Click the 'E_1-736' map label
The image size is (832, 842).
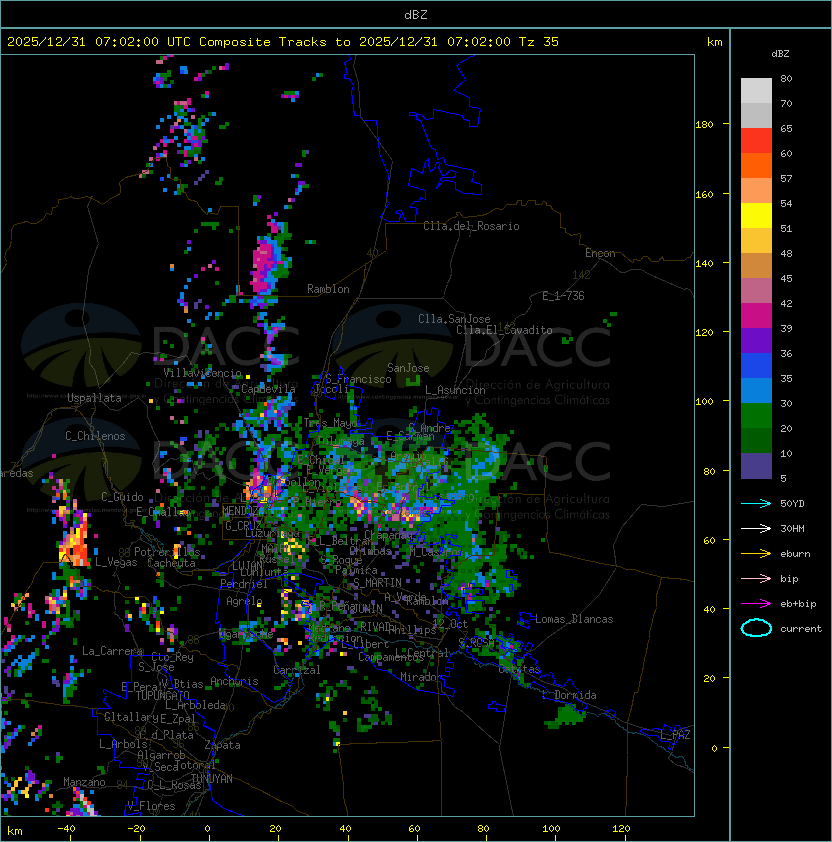pos(563,296)
